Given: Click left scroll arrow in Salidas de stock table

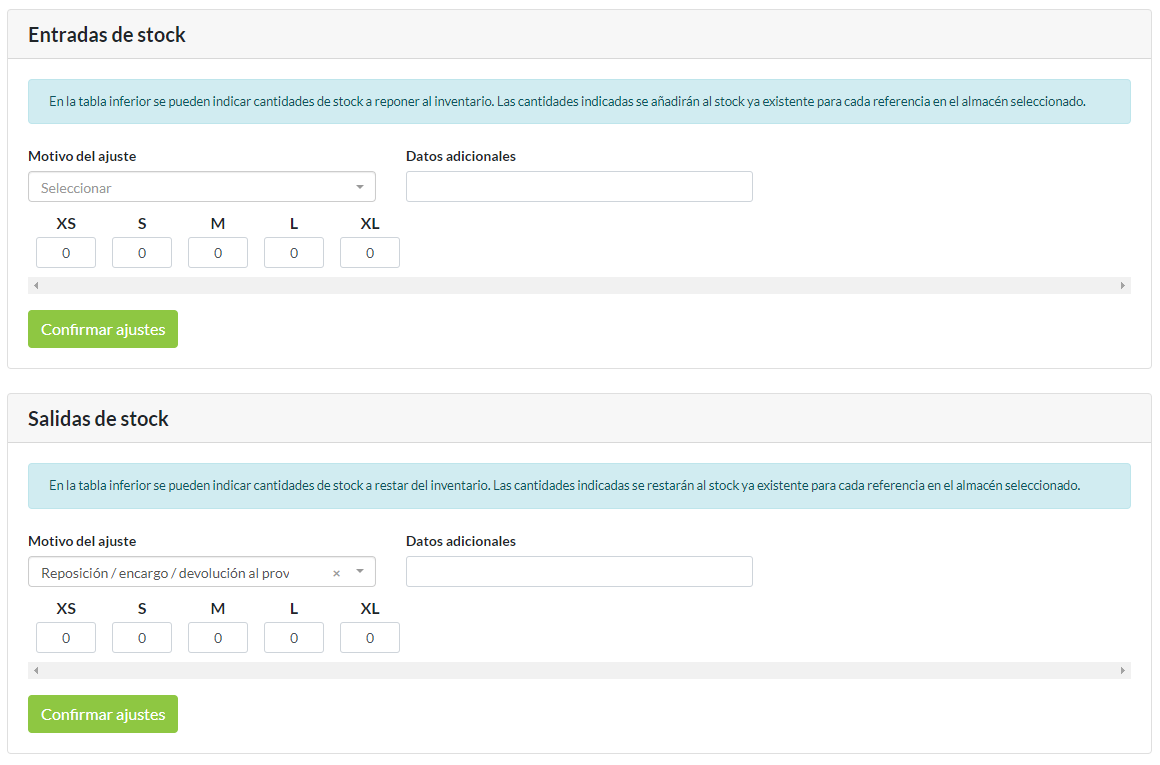Looking at the screenshot, I should 36,671.
